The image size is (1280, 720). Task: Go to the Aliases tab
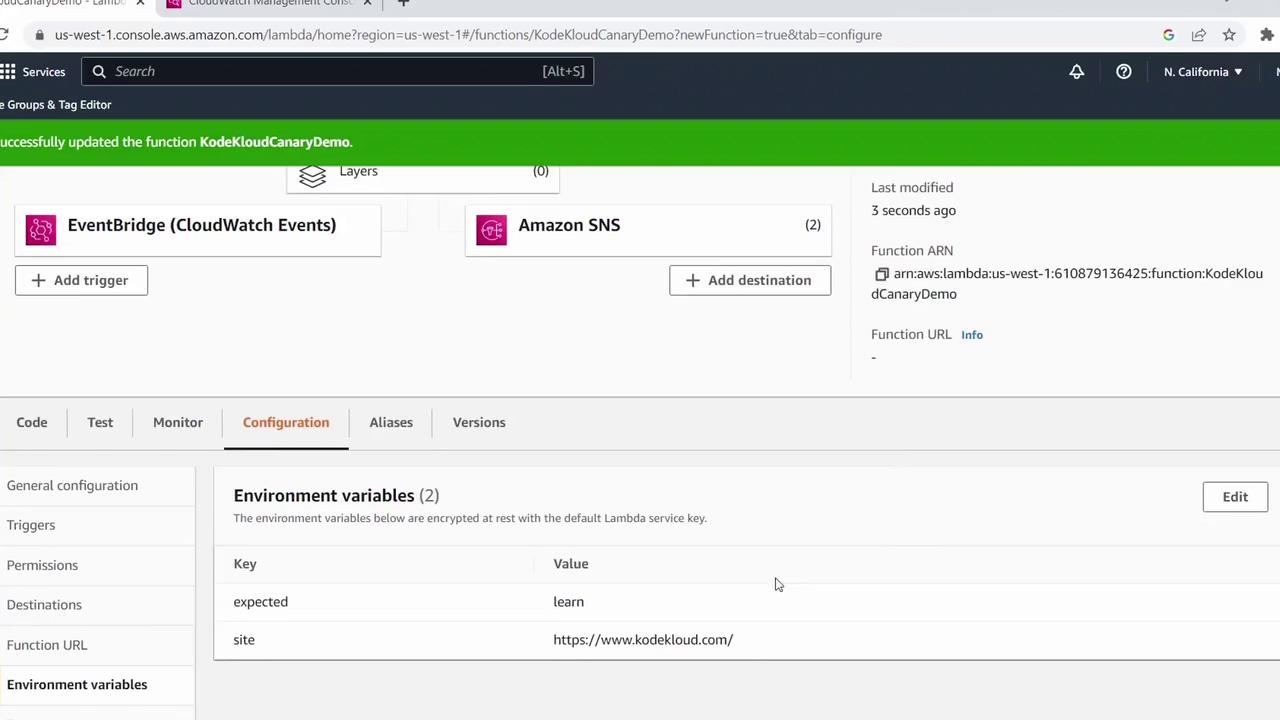click(x=391, y=423)
